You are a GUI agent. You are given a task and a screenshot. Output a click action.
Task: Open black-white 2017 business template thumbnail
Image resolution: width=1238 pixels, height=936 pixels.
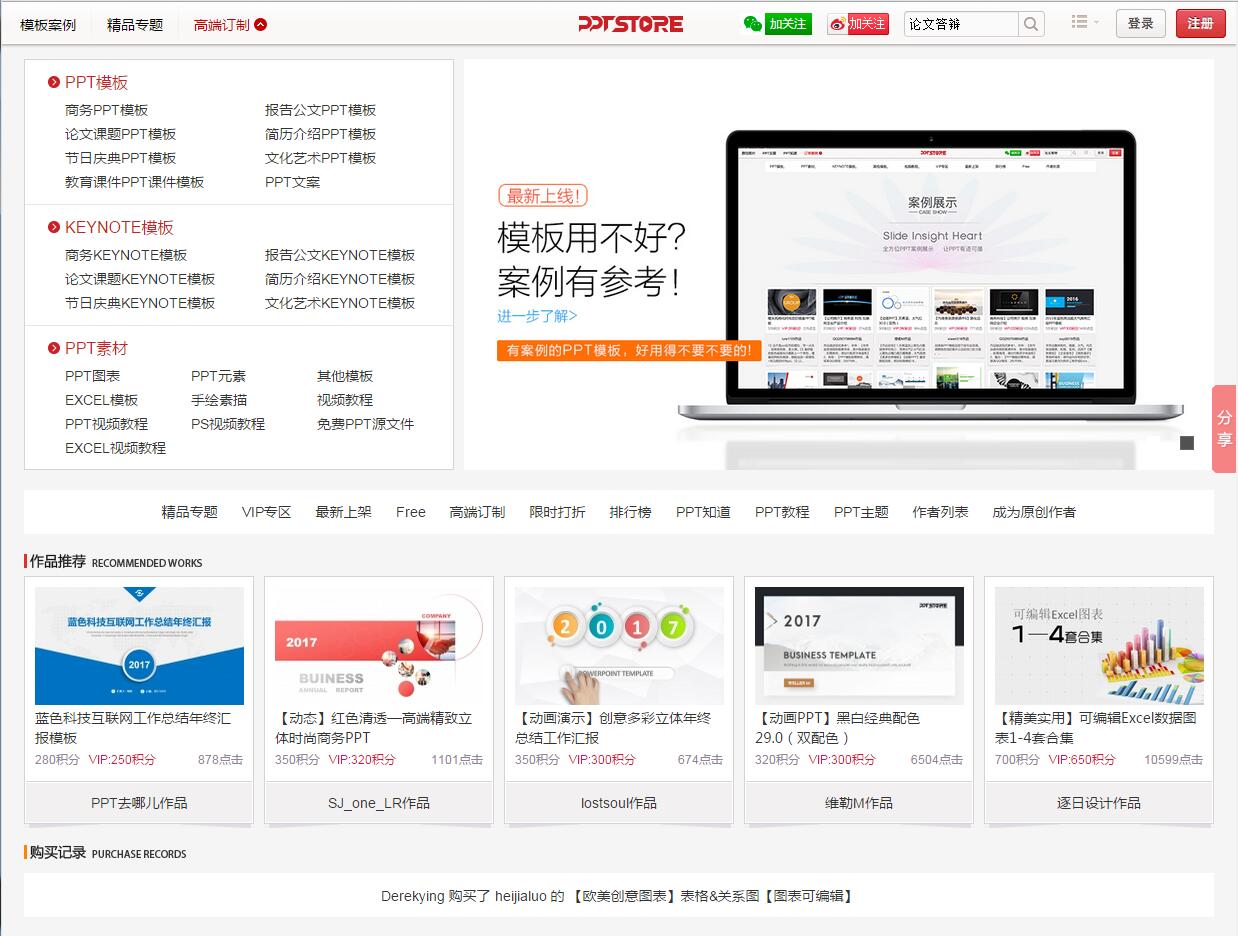(x=859, y=646)
